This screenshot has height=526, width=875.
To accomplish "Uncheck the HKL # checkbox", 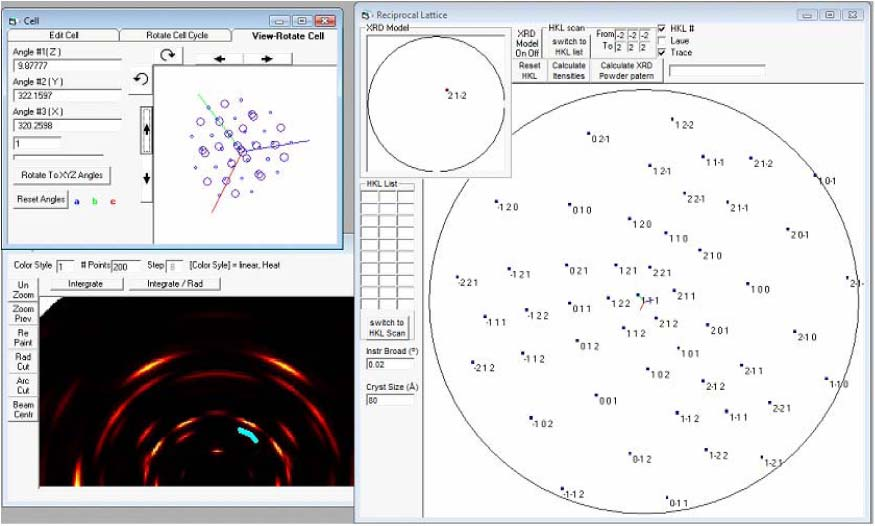I will click(663, 28).
